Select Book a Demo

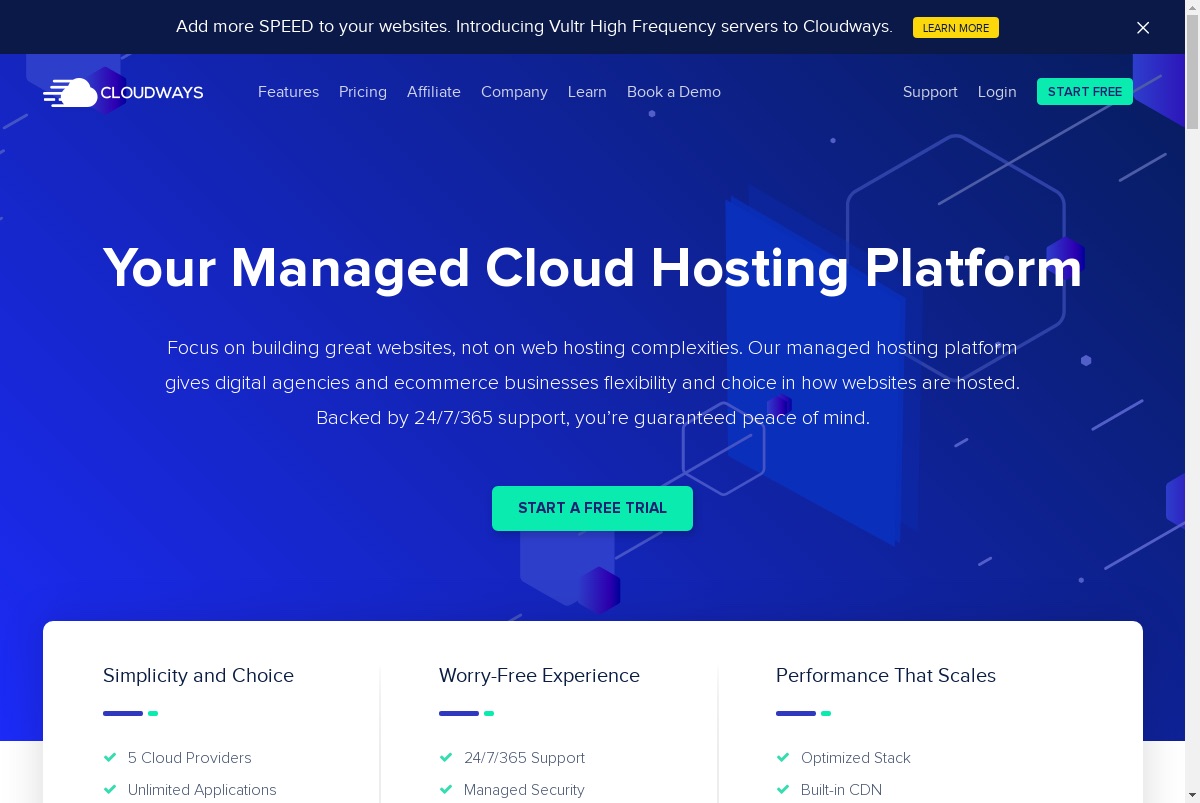(674, 92)
